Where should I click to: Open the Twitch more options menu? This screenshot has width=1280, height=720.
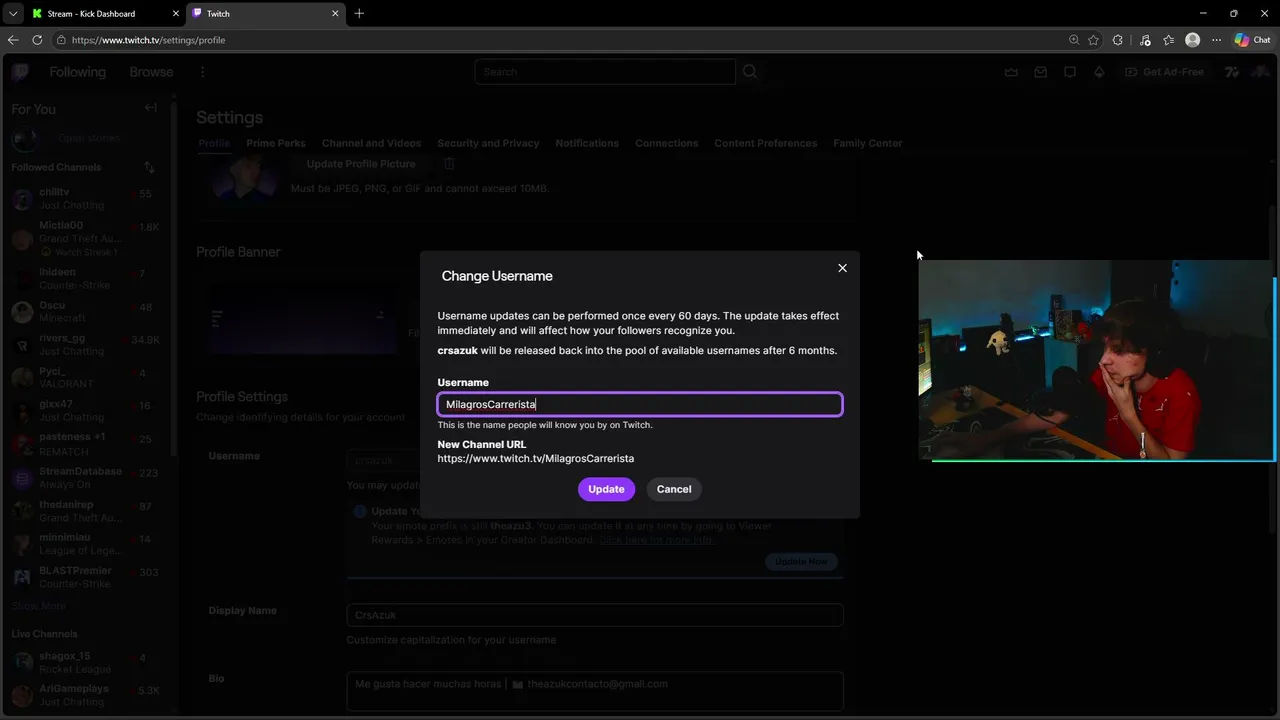pyautogui.click(x=202, y=72)
